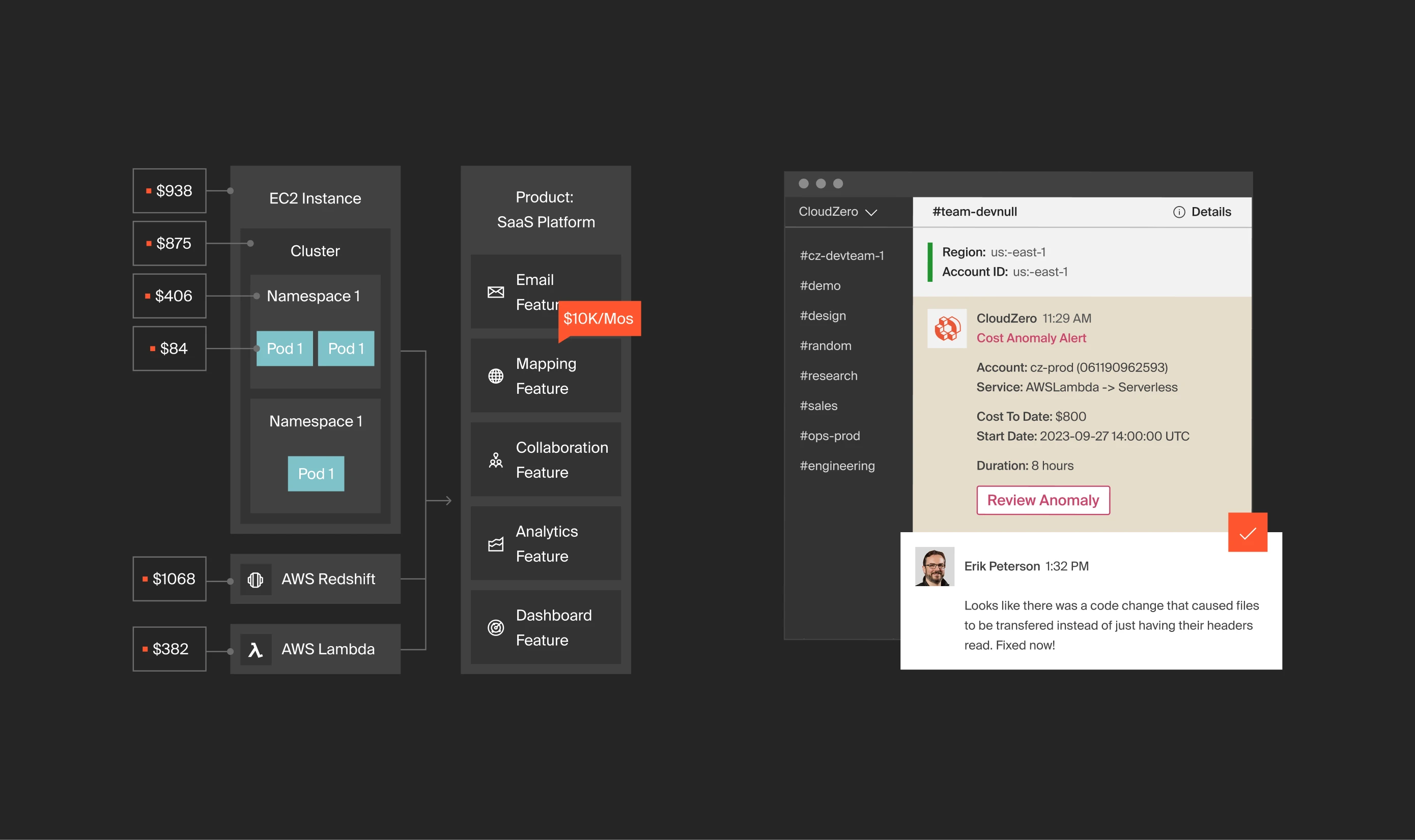The width and height of the screenshot is (1415, 840).
Task: Click the Review Anomaly button
Action: tap(1042, 500)
